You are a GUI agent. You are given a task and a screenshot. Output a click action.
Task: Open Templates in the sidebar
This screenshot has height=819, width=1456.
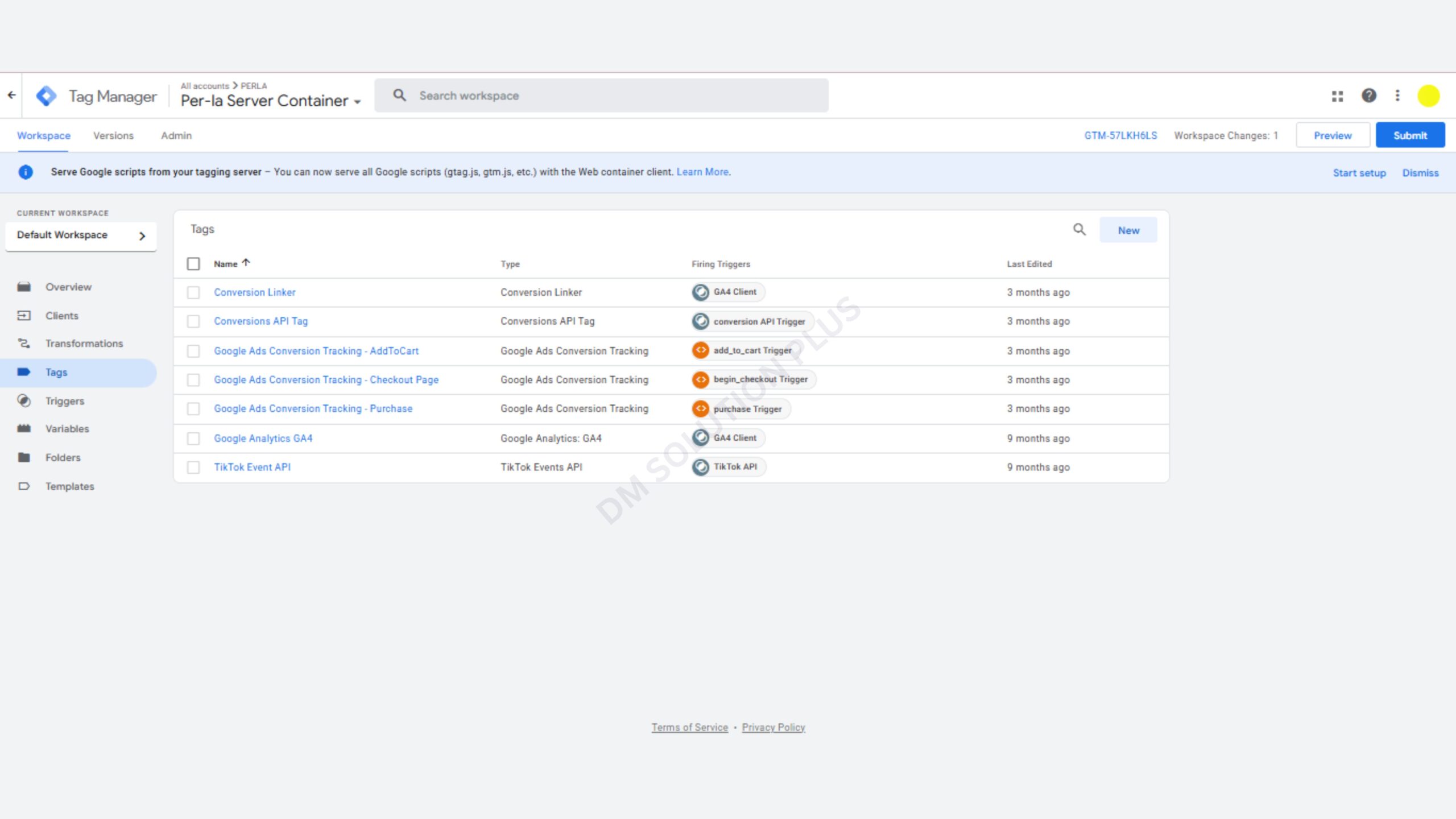[x=69, y=486]
